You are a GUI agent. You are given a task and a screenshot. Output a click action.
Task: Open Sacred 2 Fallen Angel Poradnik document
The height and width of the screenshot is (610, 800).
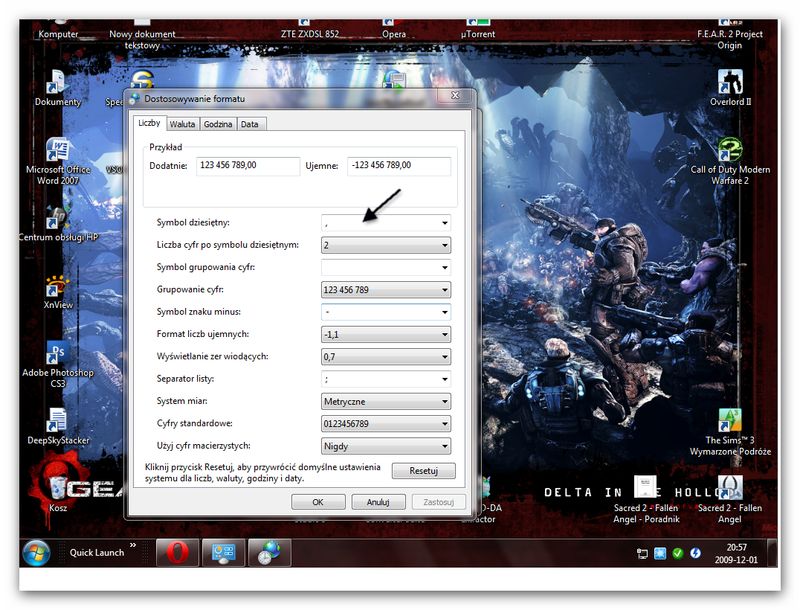[x=646, y=500]
